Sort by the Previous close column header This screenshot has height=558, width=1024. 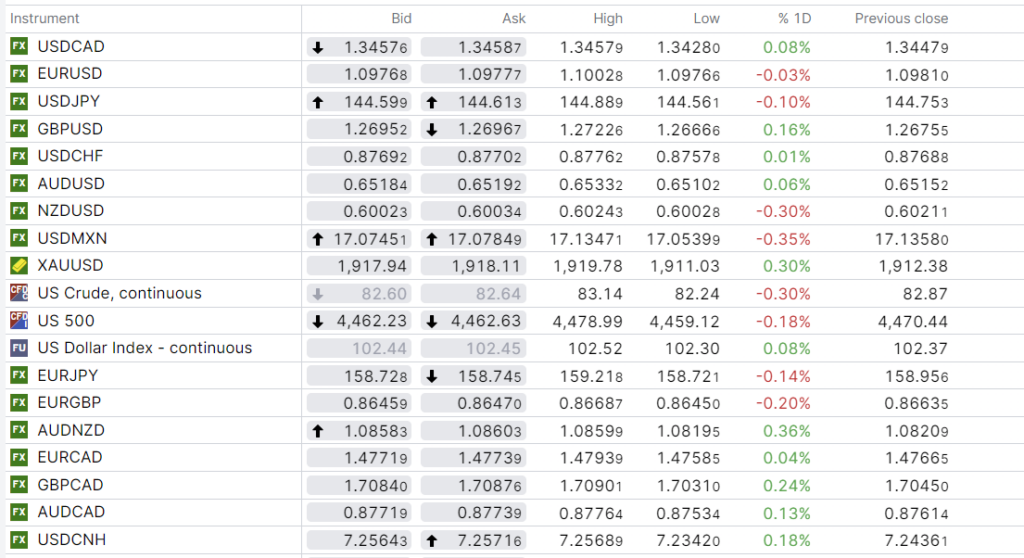tap(901, 18)
